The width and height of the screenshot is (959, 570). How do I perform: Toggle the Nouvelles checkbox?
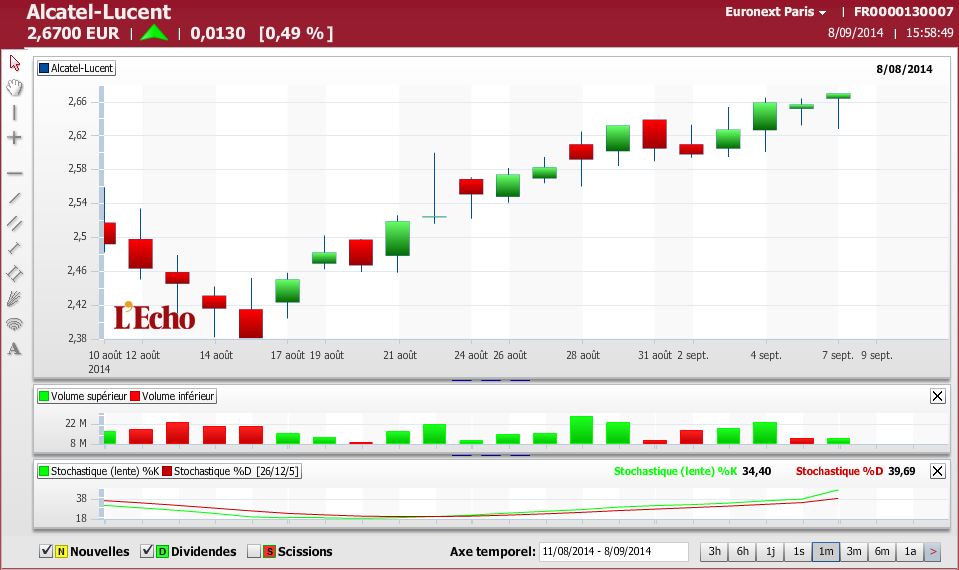(46, 551)
